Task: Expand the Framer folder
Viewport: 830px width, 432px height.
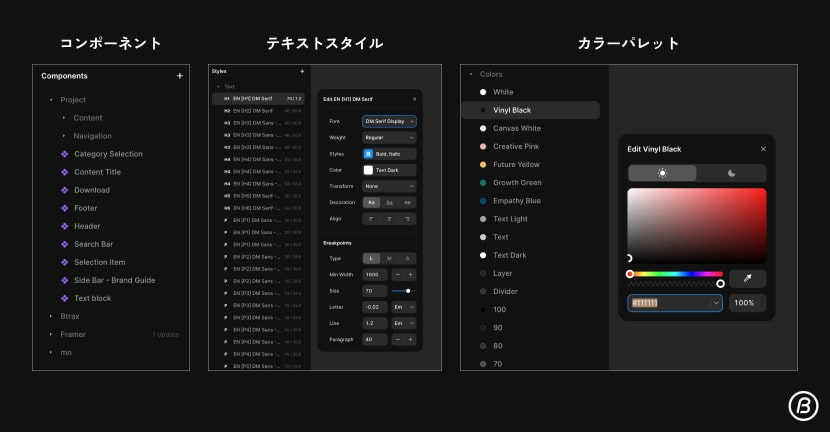Action: [51, 335]
